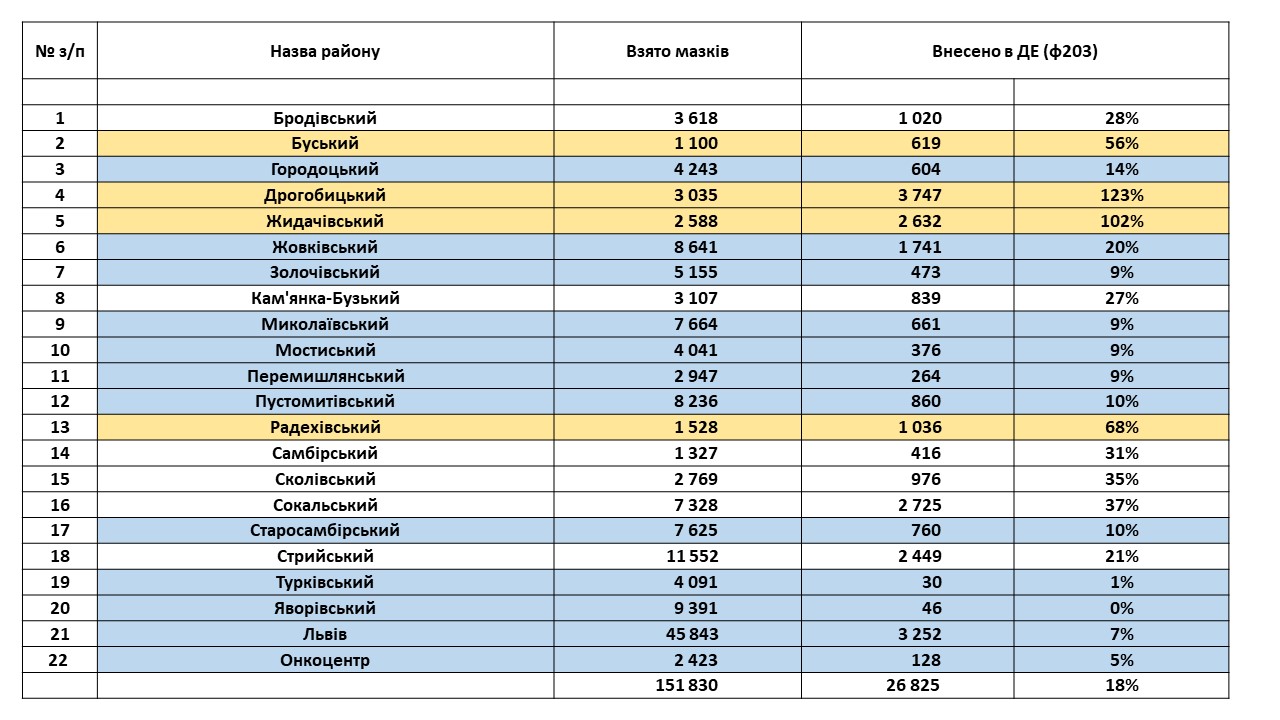Click the total 151 830 cell

(677, 685)
